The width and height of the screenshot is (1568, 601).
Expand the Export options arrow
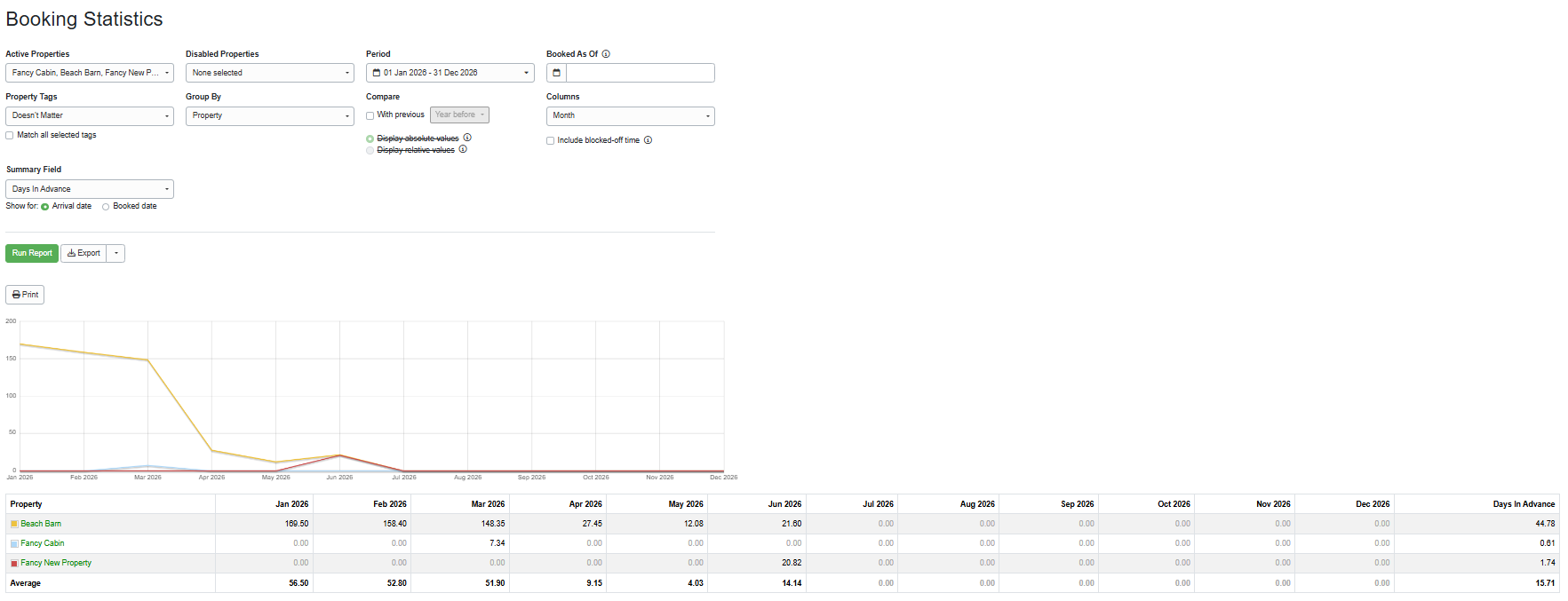coord(115,253)
